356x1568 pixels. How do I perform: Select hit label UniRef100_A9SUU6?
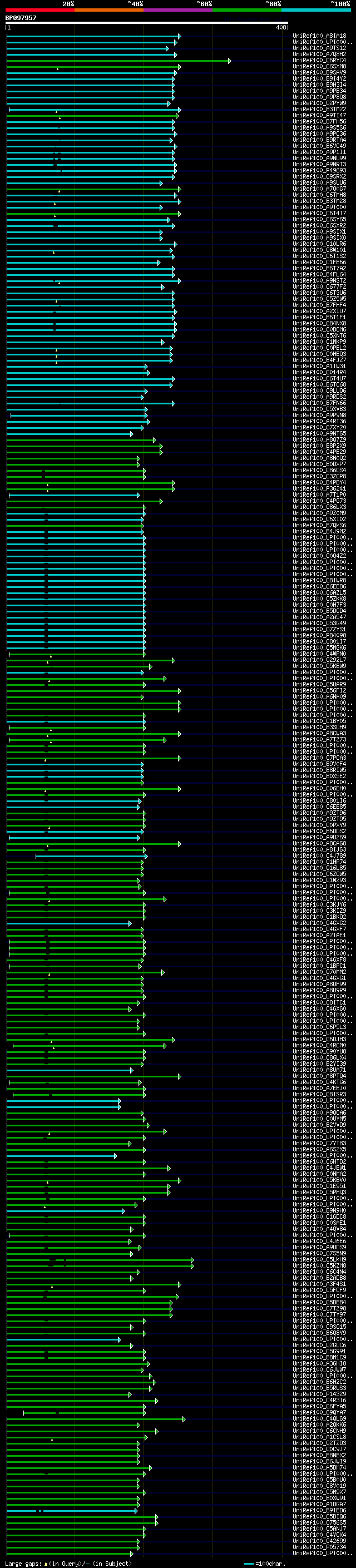(319, 182)
